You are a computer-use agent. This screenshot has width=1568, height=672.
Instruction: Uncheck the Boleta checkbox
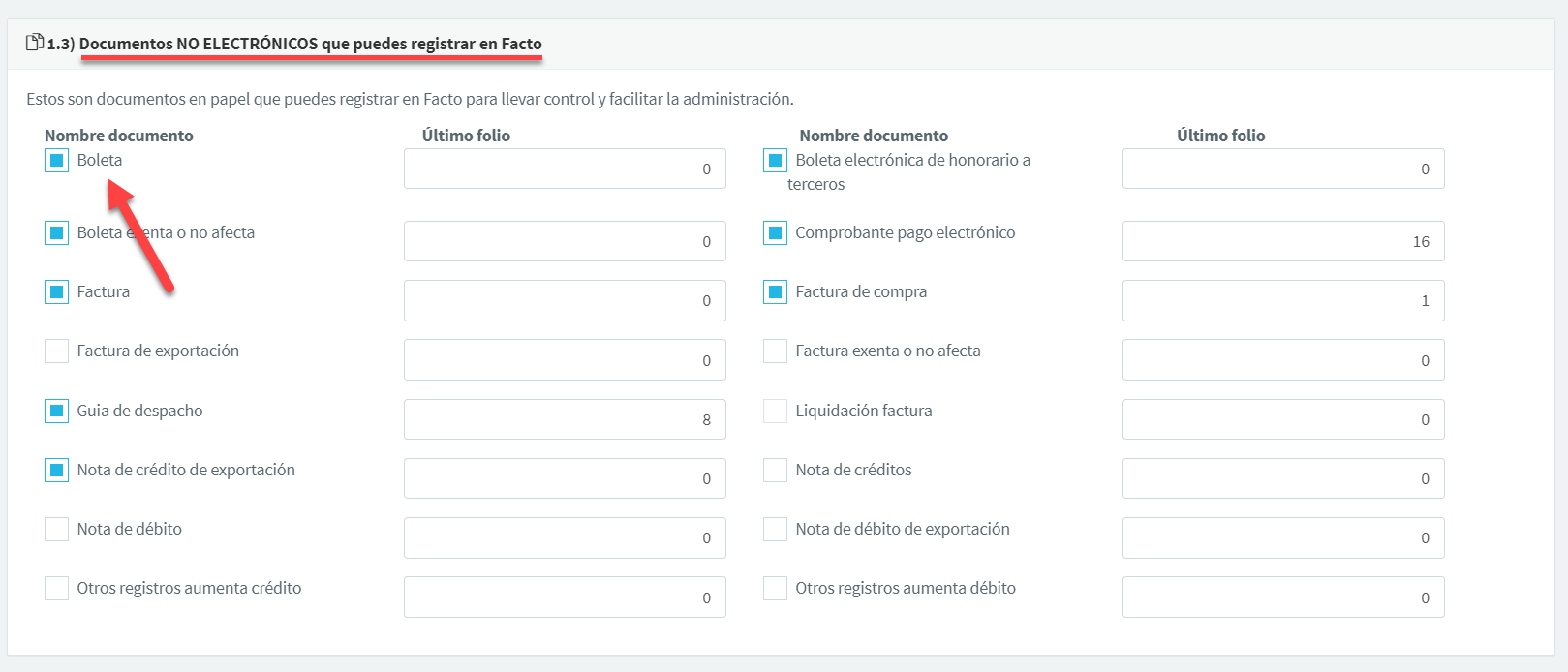coord(57,161)
